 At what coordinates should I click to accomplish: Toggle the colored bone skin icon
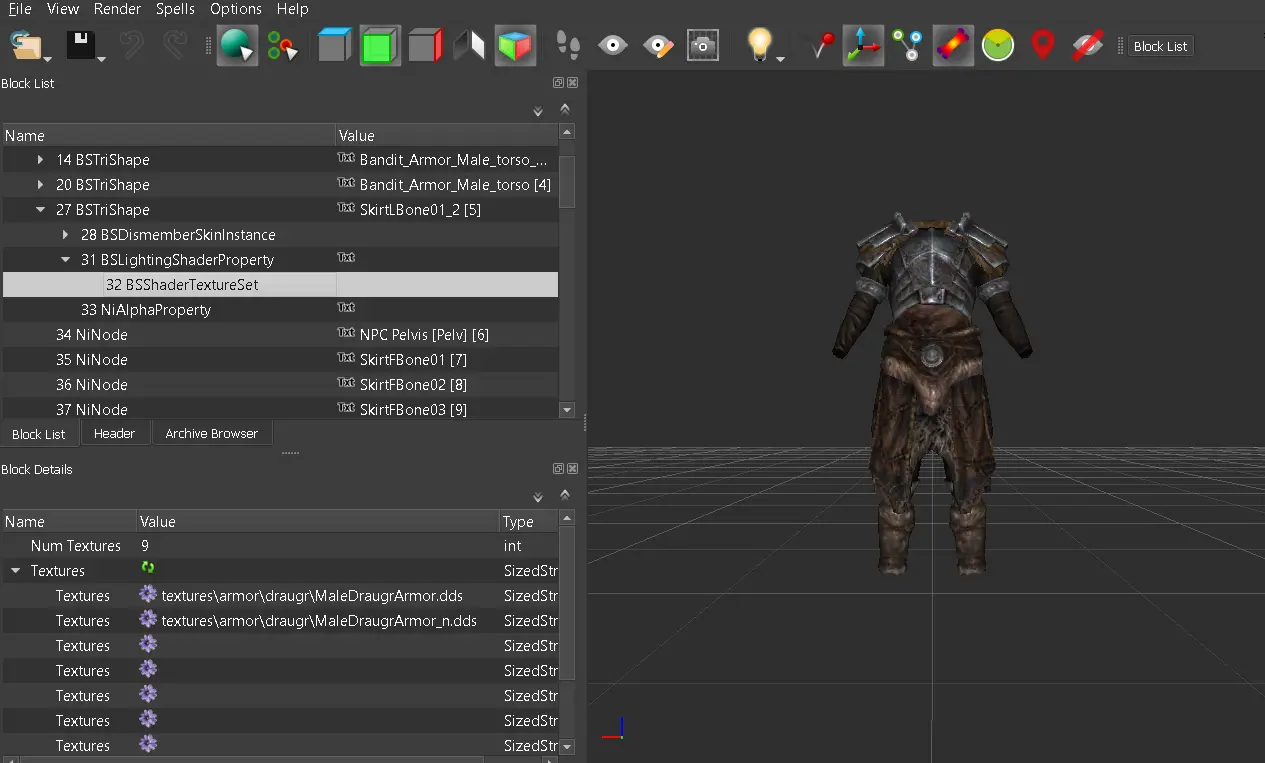click(953, 46)
